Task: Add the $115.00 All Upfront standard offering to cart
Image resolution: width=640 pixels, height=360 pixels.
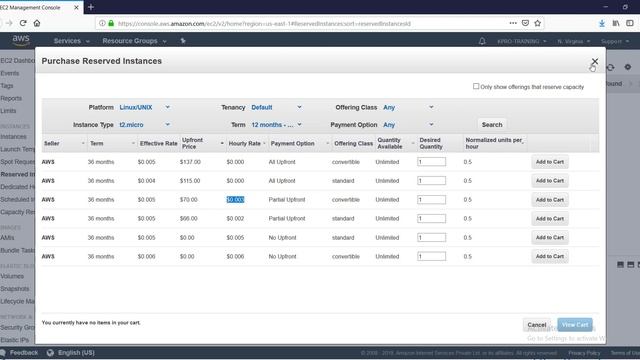Action: click(550, 181)
